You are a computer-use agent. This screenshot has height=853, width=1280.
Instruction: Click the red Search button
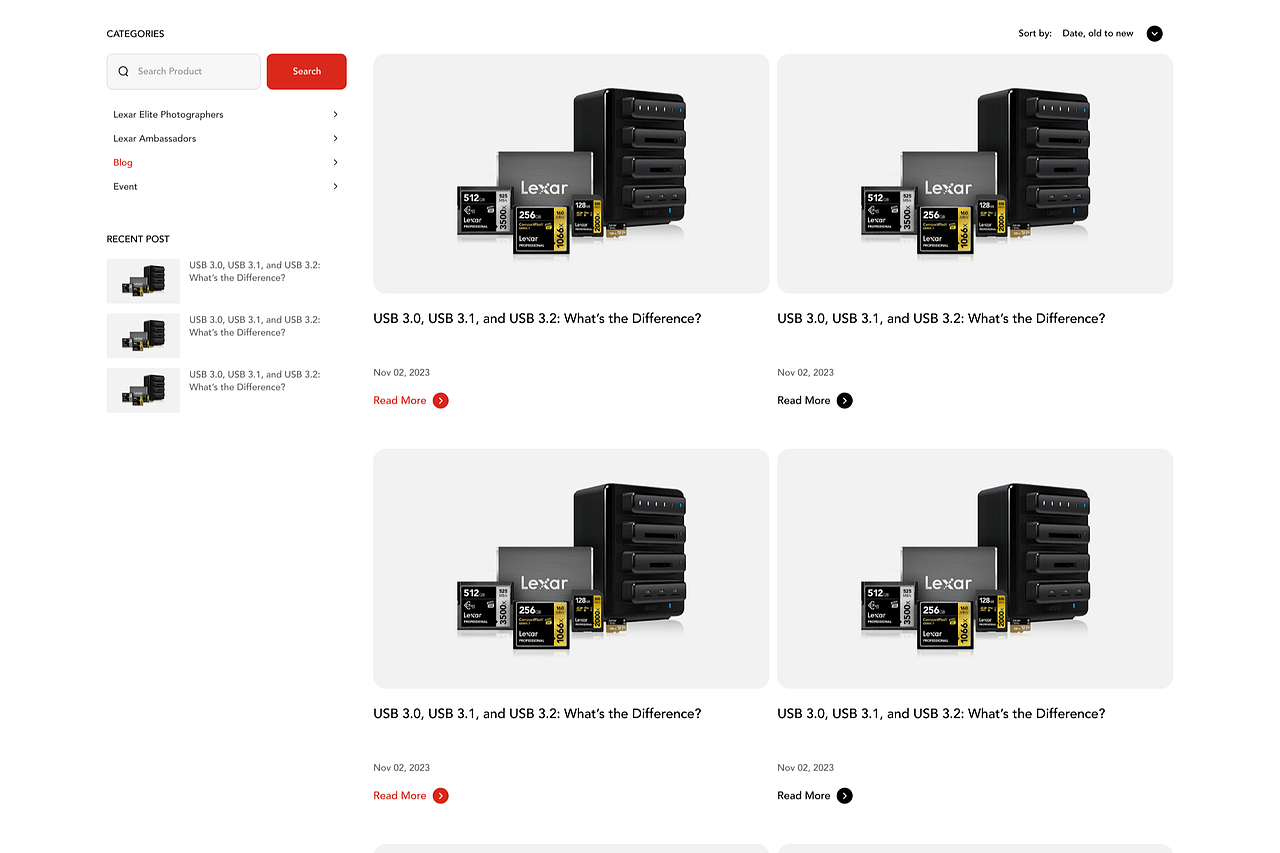pos(307,72)
